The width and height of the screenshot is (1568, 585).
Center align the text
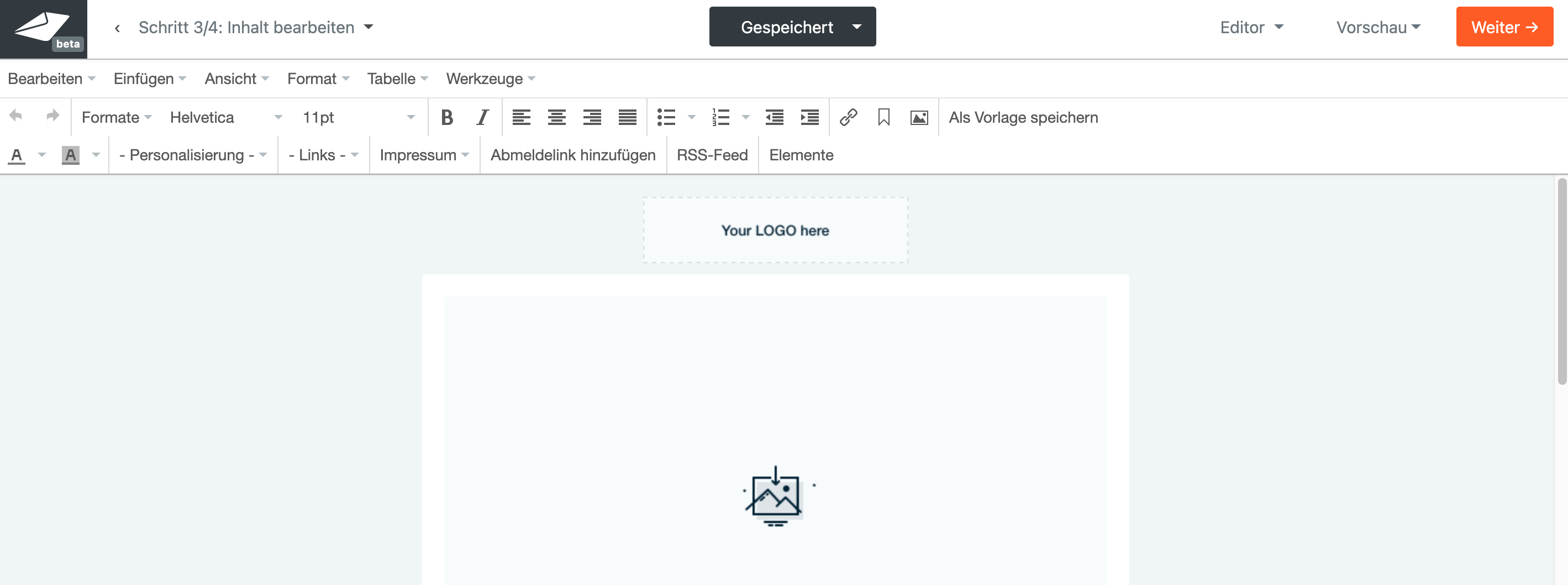pyautogui.click(x=556, y=117)
